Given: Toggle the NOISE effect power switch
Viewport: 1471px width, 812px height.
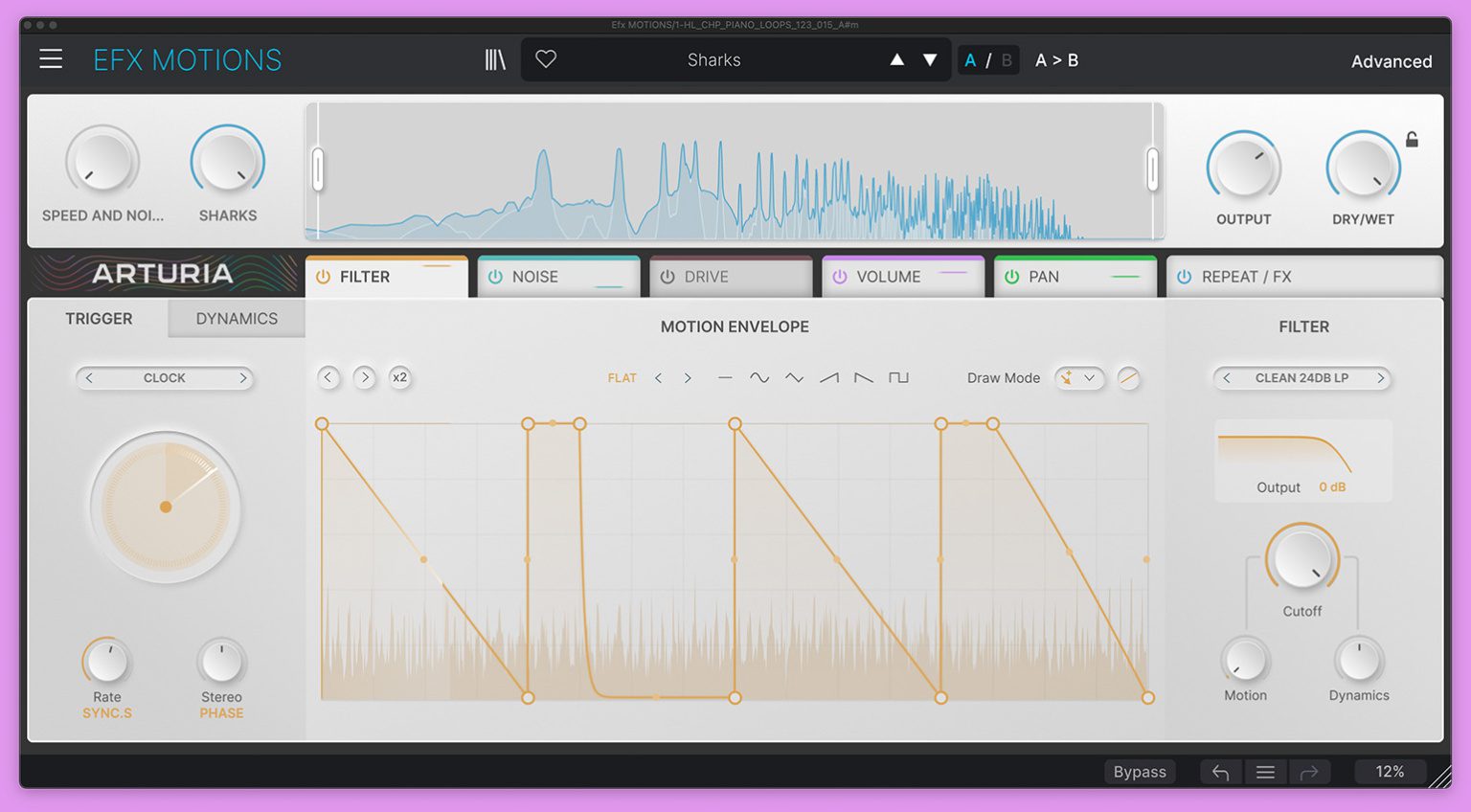Looking at the screenshot, I should tap(495, 277).
